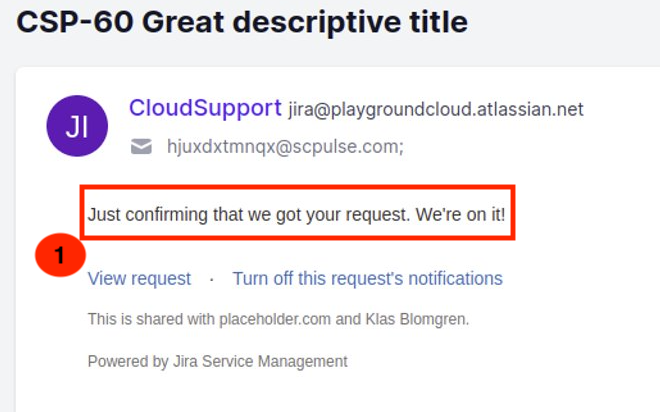Click the CloudSupport sender name
The width and height of the screenshot is (660, 412).
pyautogui.click(x=205, y=108)
